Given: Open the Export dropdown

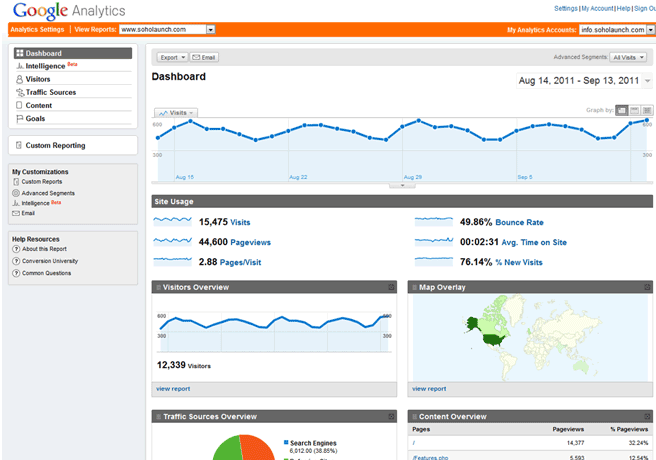Looking at the screenshot, I should click(x=171, y=58).
